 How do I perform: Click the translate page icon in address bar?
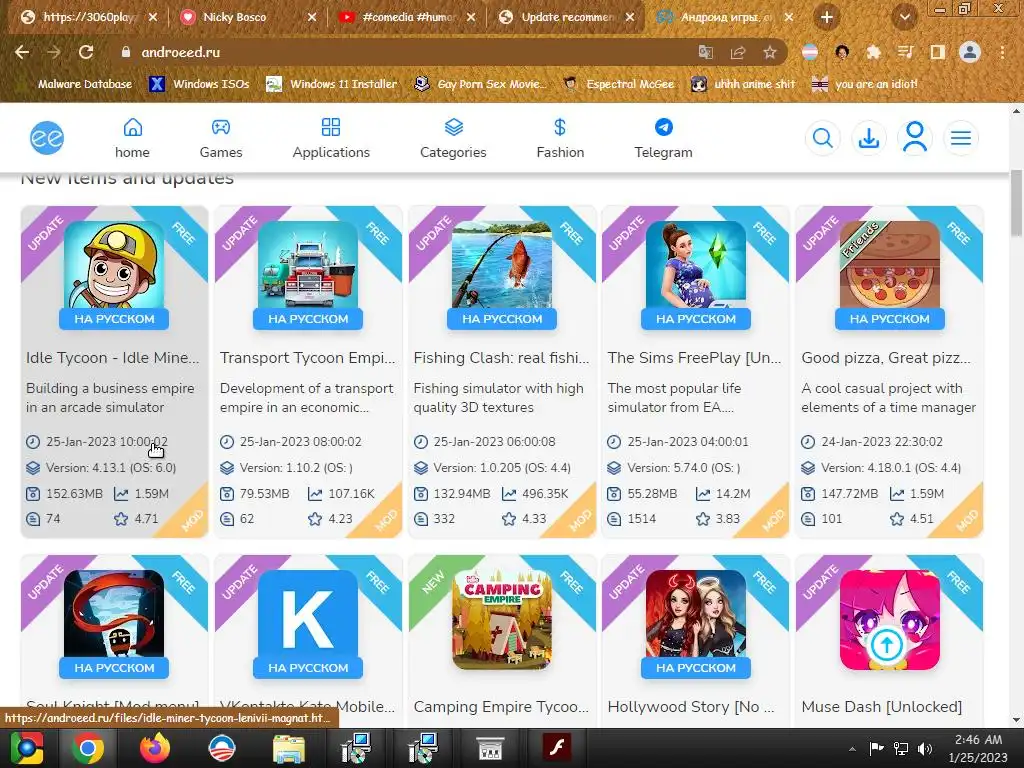click(706, 52)
